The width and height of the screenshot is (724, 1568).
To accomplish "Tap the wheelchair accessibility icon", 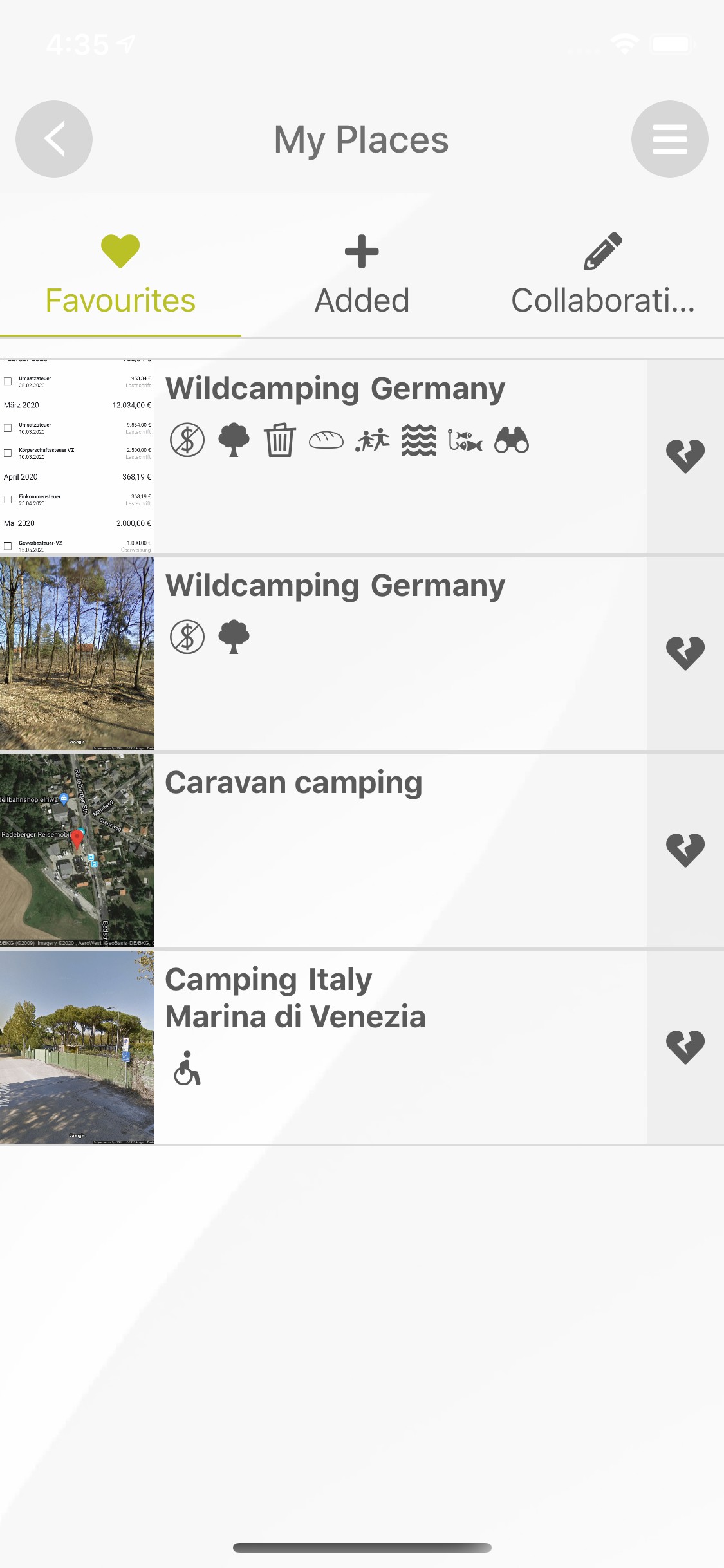I will (x=187, y=1069).
